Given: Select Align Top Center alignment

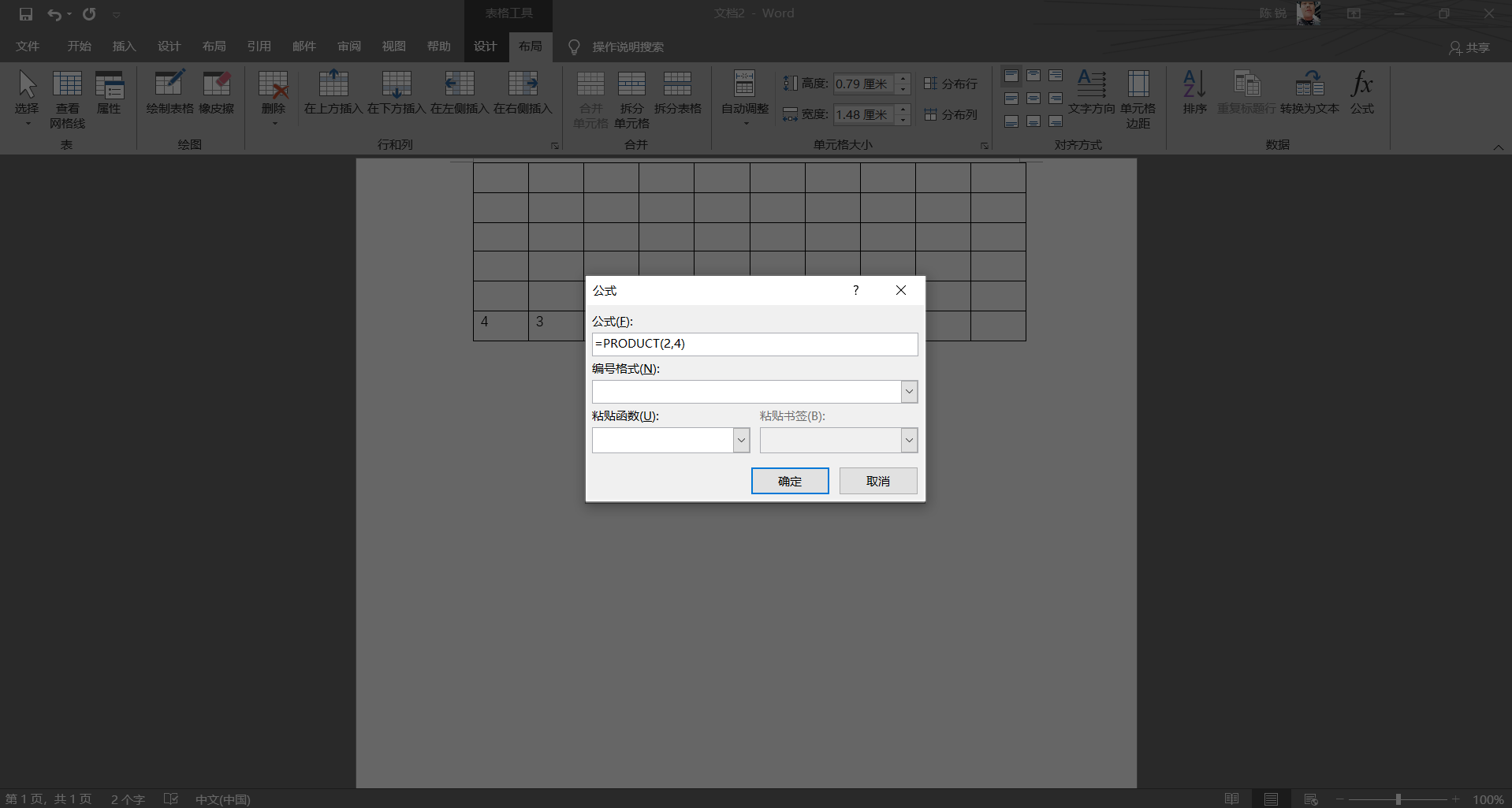Looking at the screenshot, I should tap(1033, 76).
